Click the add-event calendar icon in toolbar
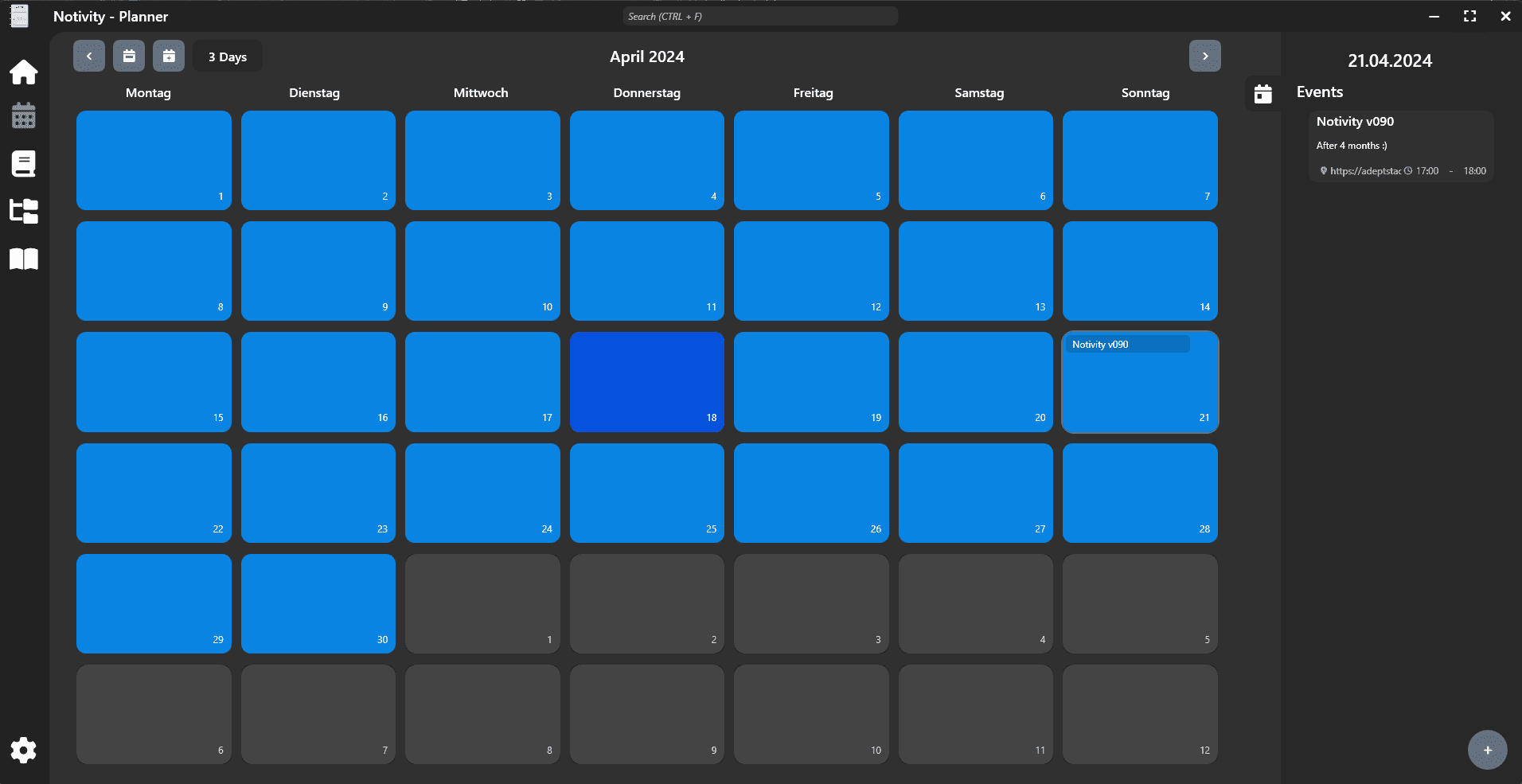 tap(168, 56)
